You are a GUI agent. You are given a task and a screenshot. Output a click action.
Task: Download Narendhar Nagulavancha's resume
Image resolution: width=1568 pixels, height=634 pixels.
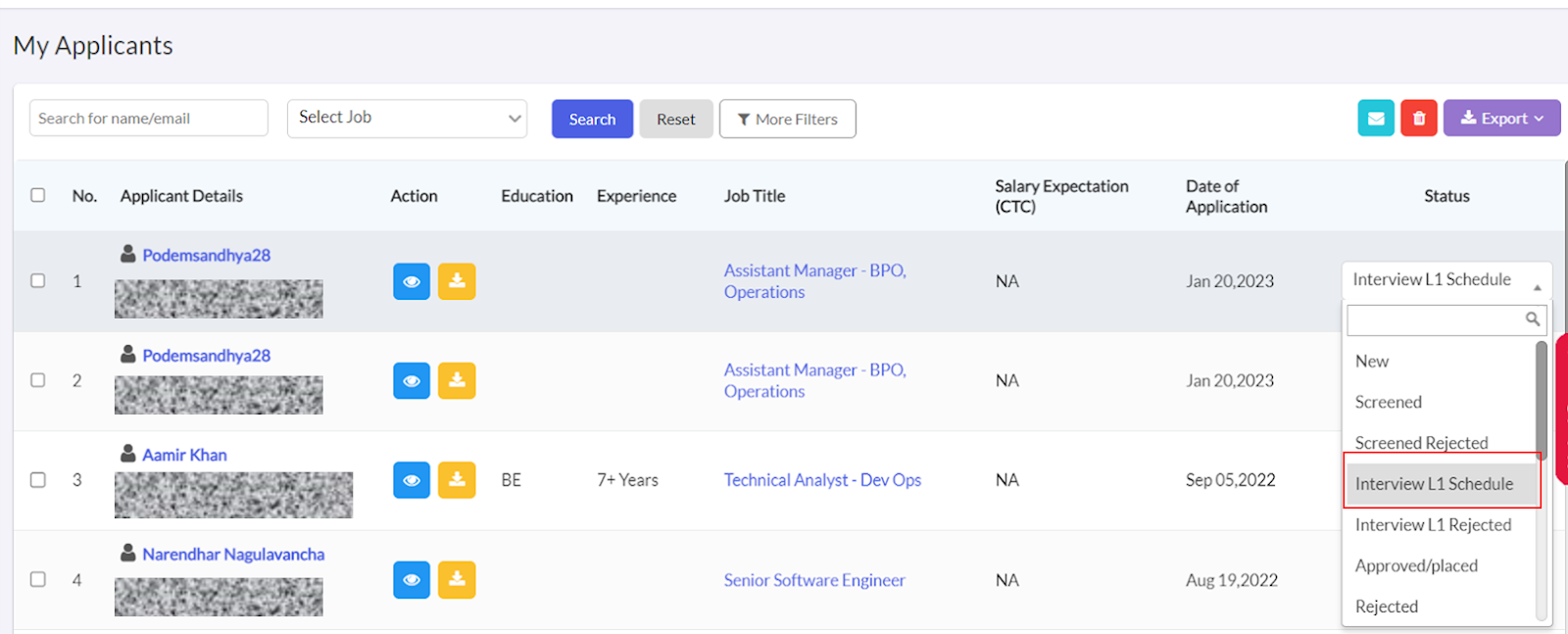[457, 580]
